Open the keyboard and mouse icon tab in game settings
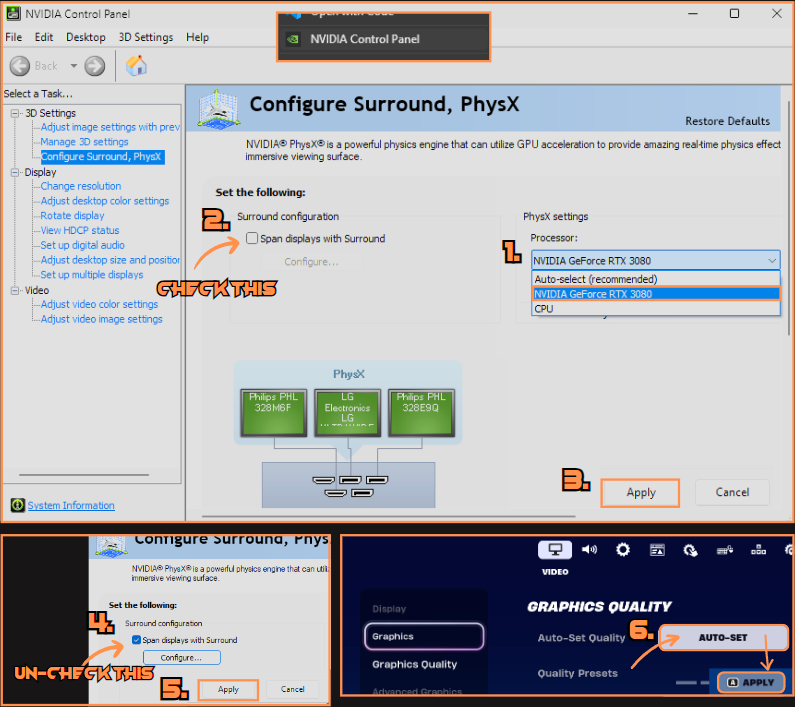Screen dimensions: 795x707 pos(725,550)
